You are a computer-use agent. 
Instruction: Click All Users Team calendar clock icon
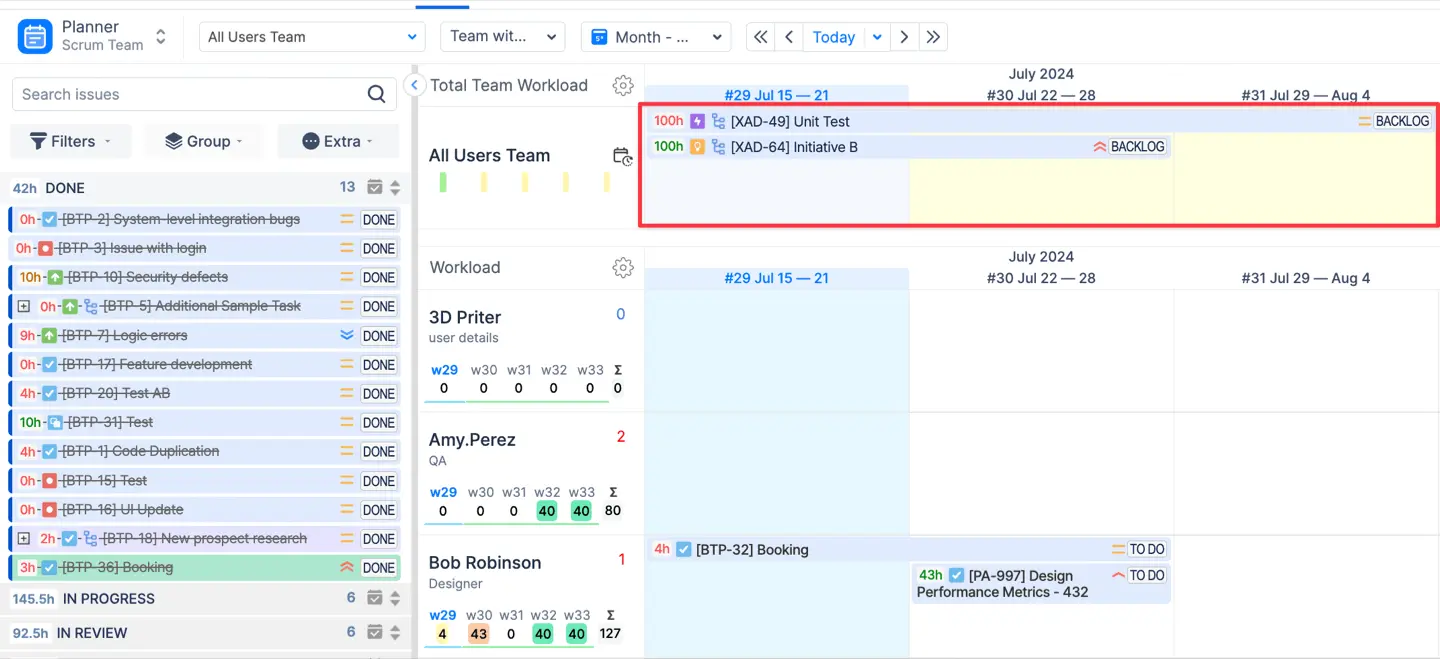[622, 156]
